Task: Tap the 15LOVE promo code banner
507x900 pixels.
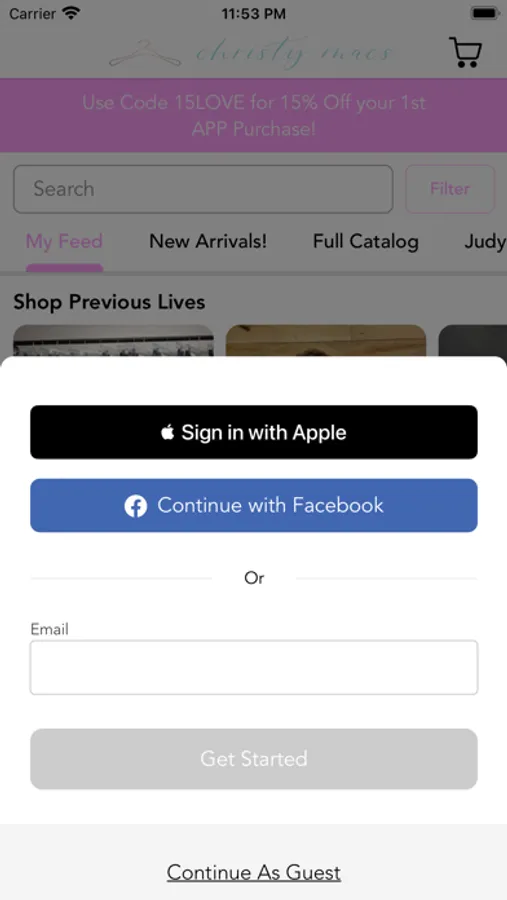Action: coord(253,115)
